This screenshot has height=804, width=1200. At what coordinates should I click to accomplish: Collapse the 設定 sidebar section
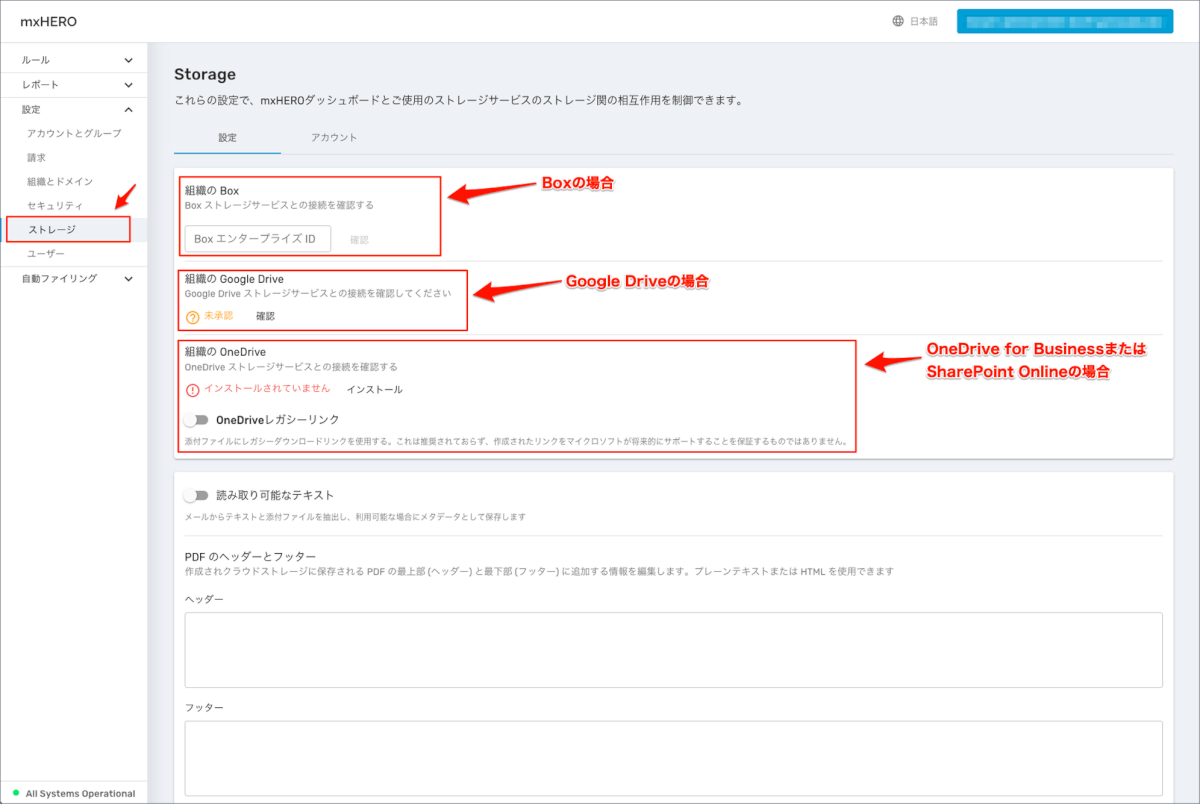[x=74, y=109]
